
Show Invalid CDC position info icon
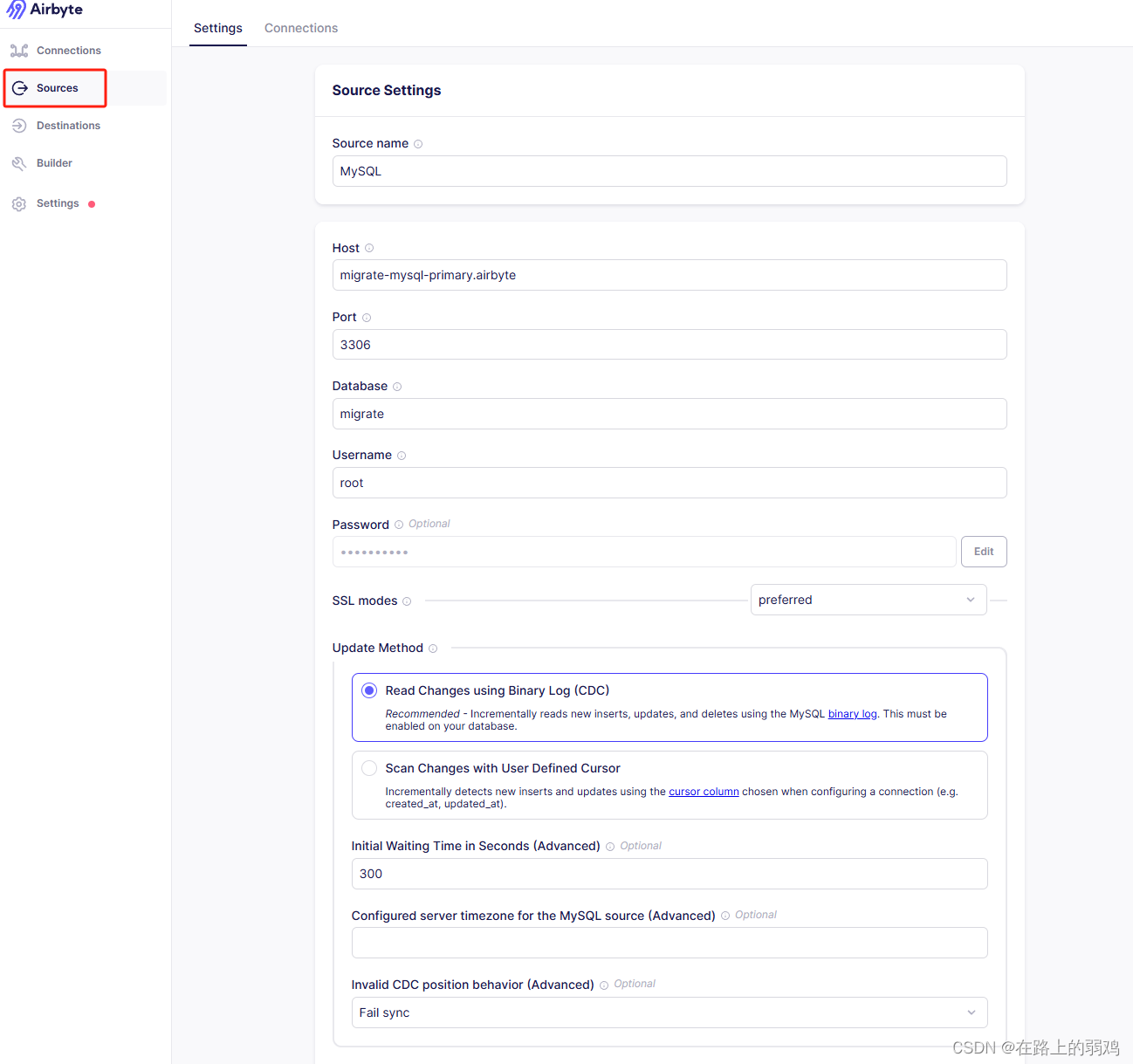pyautogui.click(x=604, y=985)
